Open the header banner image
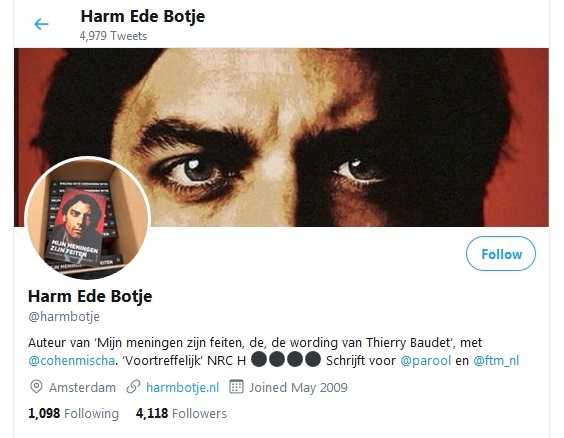This screenshot has height=438, width=564. pos(281,137)
